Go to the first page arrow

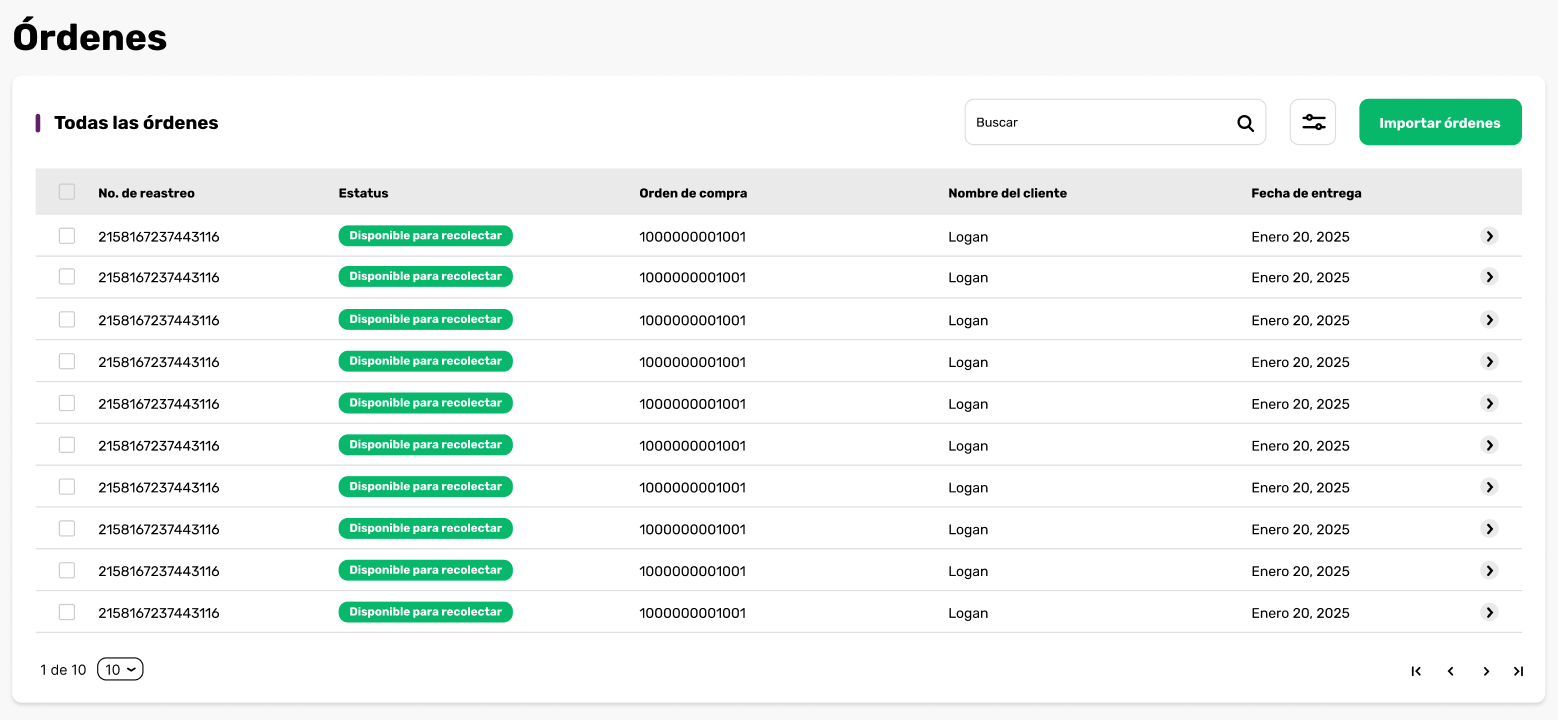tap(1416, 671)
